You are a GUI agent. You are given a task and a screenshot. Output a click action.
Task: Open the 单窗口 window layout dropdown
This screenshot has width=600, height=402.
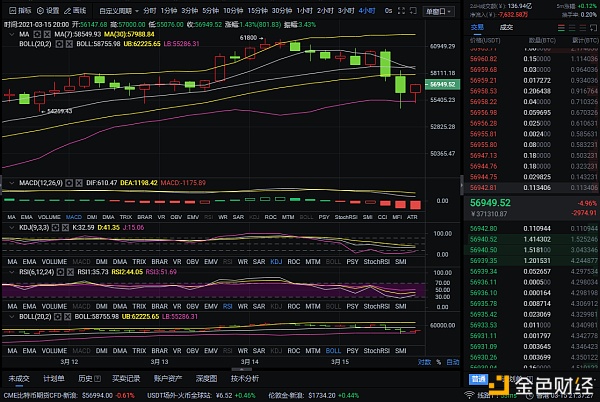pyautogui.click(x=438, y=11)
